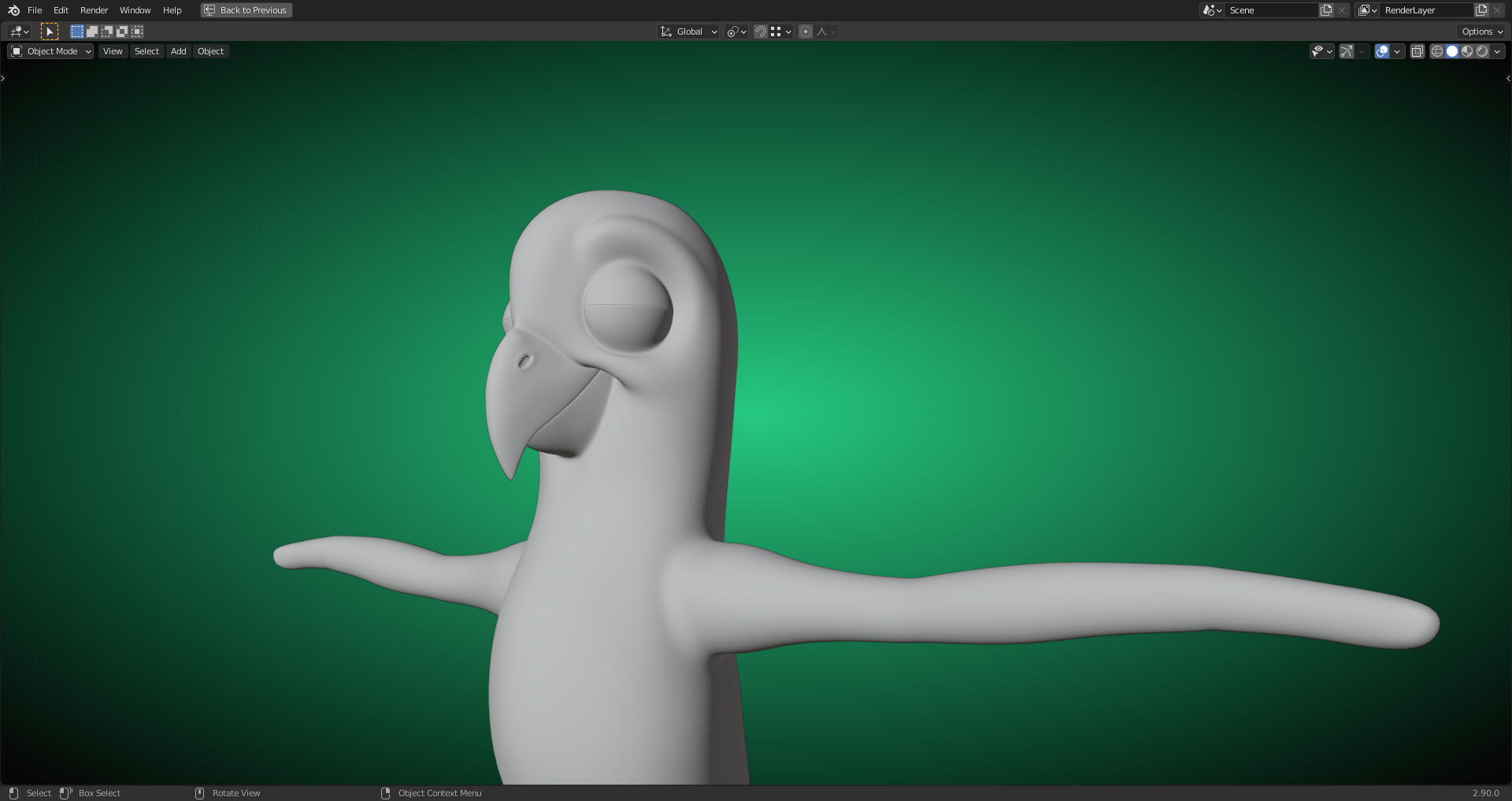Screen dimensions: 1512x801
Task: Switch to Rendered viewport shading
Action: tap(1482, 51)
